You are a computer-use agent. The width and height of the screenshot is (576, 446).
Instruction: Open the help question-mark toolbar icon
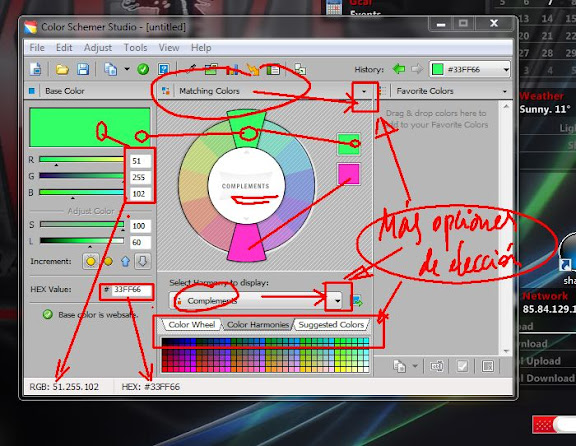163,69
